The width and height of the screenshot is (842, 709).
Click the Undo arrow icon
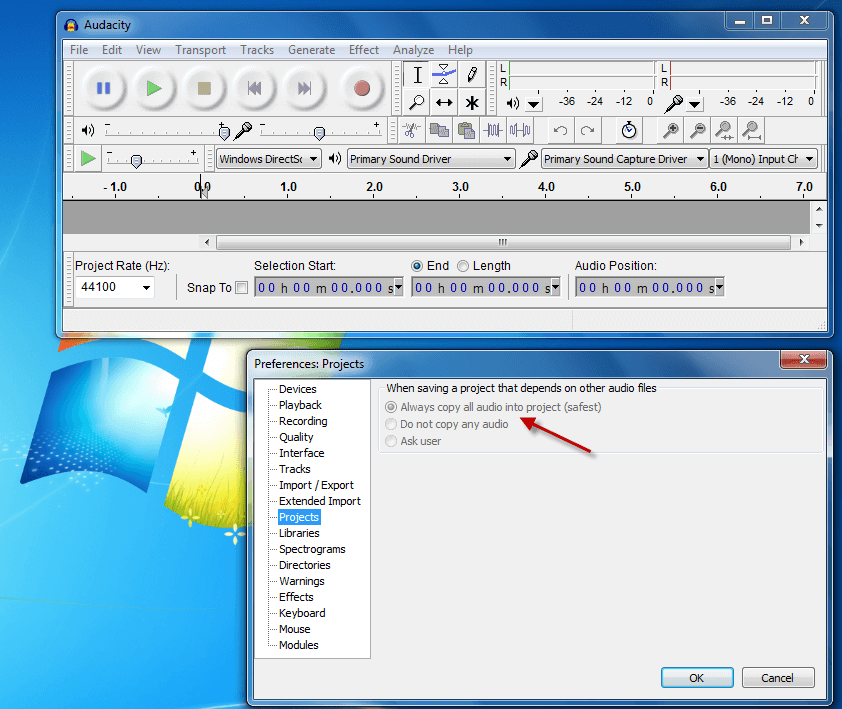(x=561, y=131)
